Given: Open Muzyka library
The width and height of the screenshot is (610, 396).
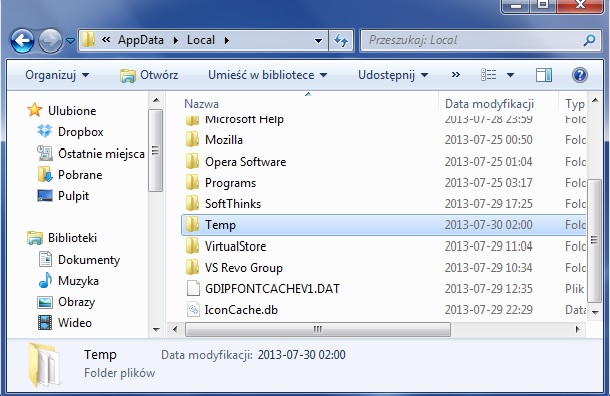Looking at the screenshot, I should (x=78, y=280).
